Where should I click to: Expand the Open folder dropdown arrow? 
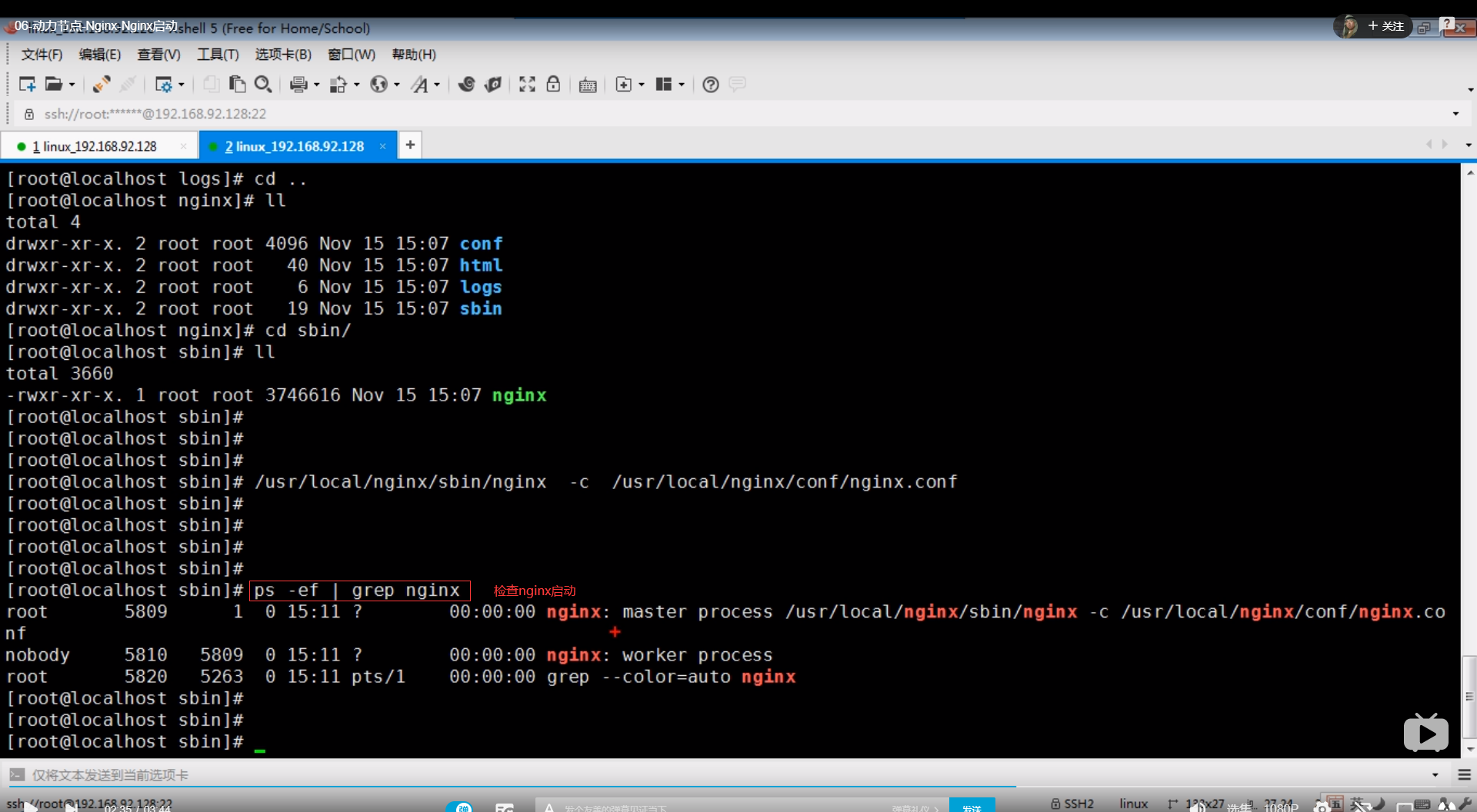coord(72,85)
